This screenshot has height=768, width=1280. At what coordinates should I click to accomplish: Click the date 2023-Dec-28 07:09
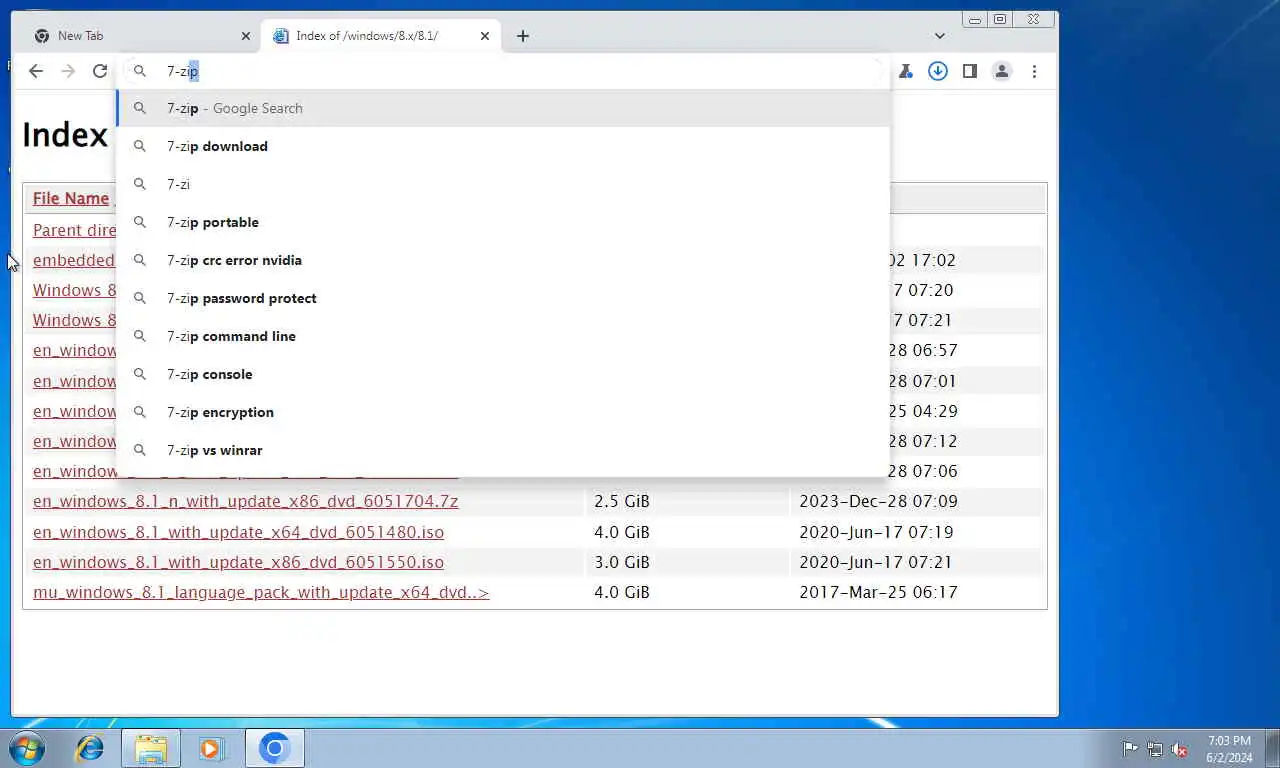click(878, 501)
